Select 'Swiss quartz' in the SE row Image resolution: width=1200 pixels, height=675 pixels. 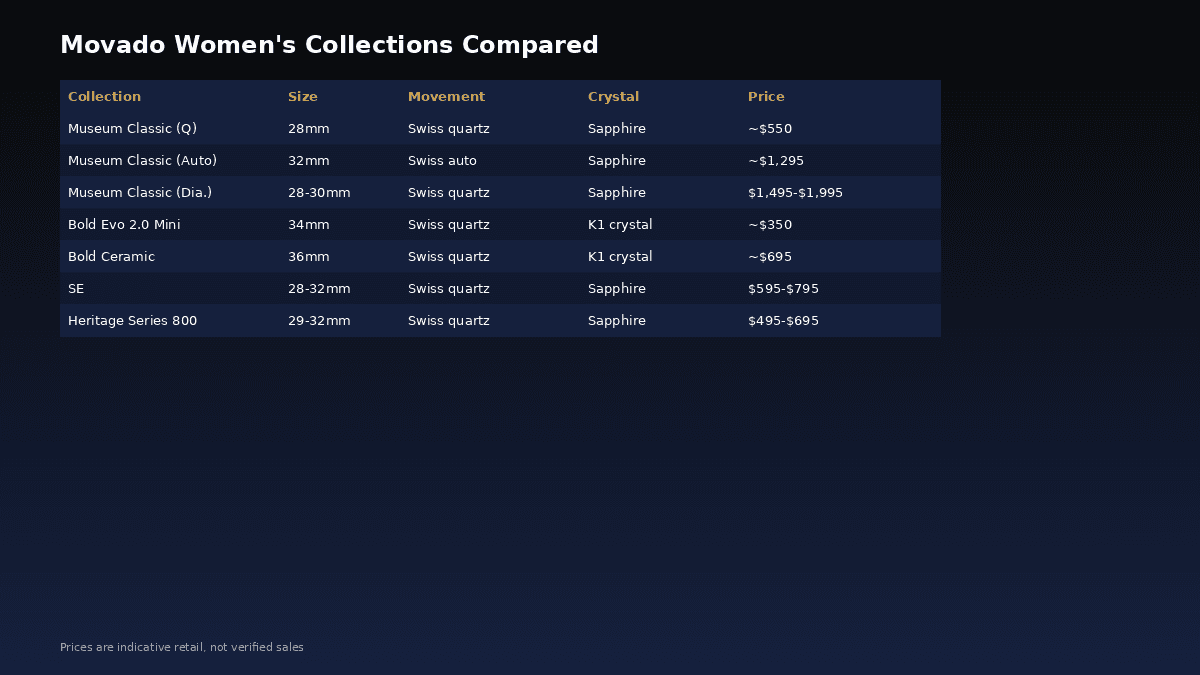click(449, 289)
